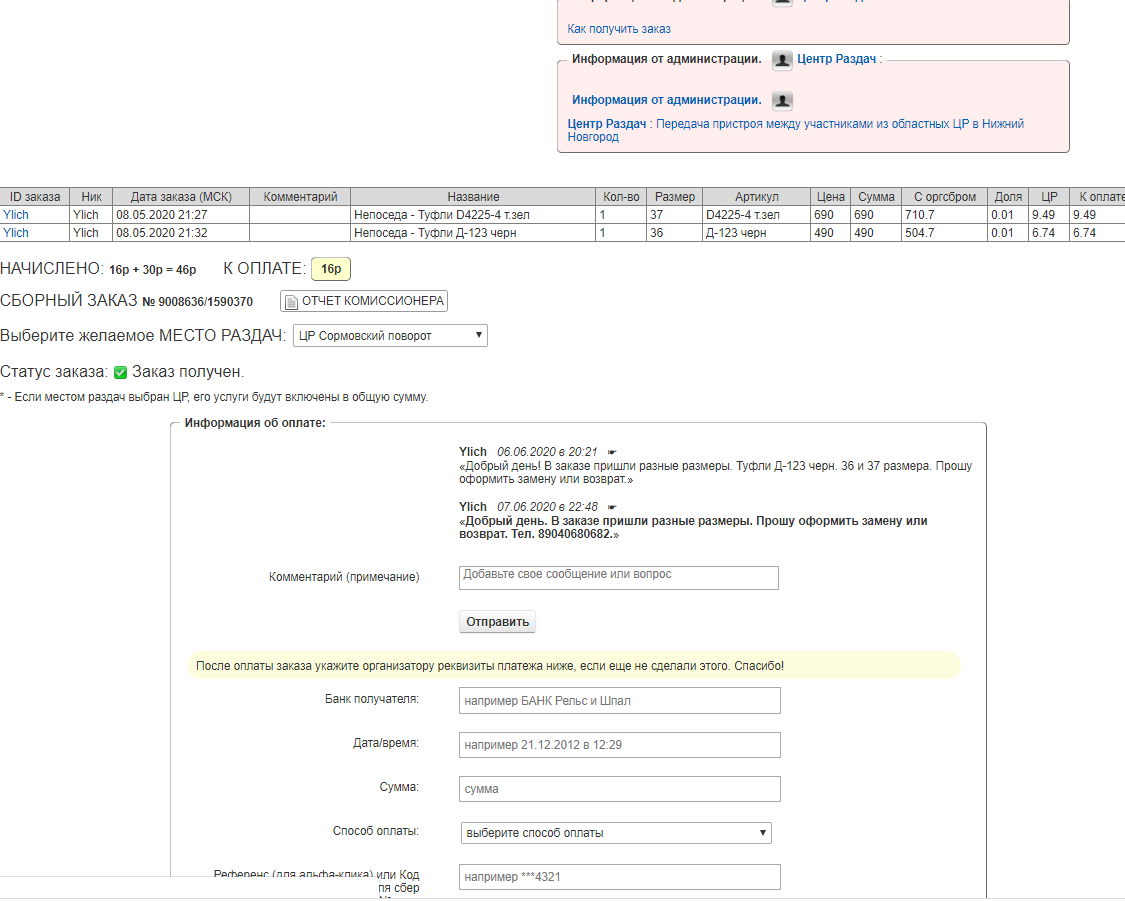This screenshot has height=901, width=1125.
Task: Open the Центр Раздач link in the header
Action: click(x=836, y=60)
